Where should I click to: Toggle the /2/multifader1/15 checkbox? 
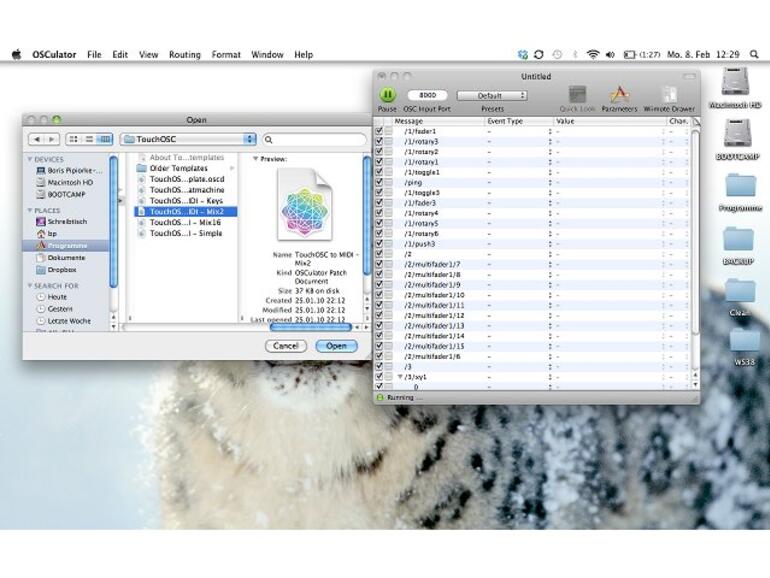[379, 346]
